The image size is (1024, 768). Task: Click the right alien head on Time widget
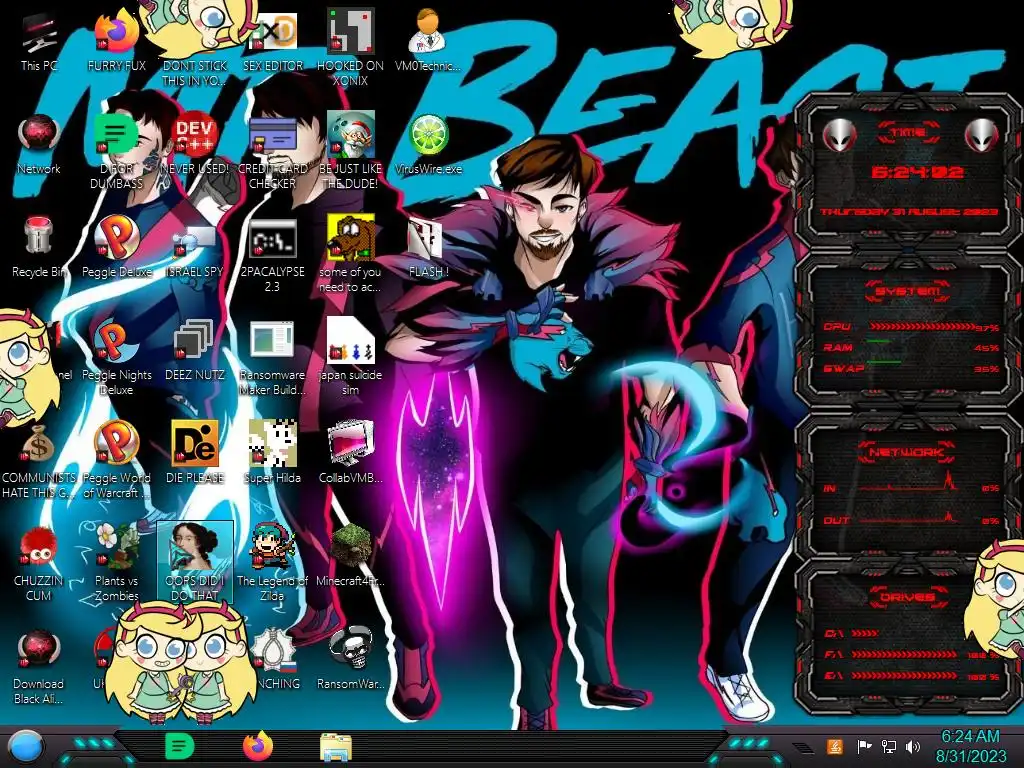[982, 135]
